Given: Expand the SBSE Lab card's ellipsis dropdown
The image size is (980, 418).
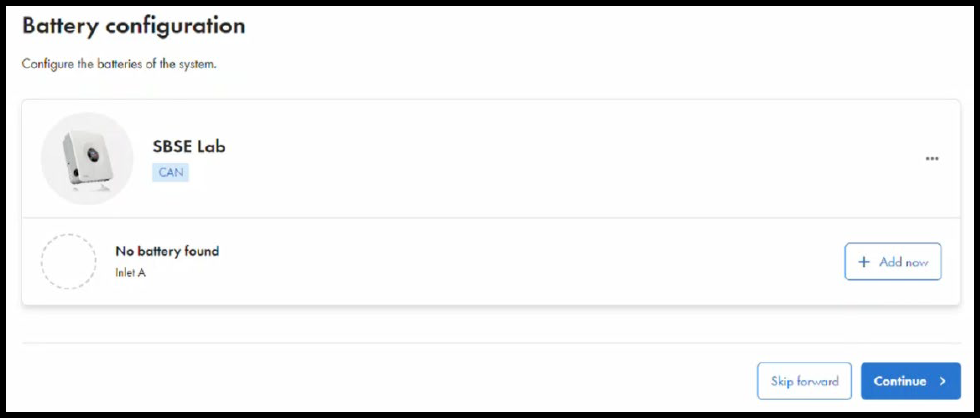Looking at the screenshot, I should click(932, 159).
